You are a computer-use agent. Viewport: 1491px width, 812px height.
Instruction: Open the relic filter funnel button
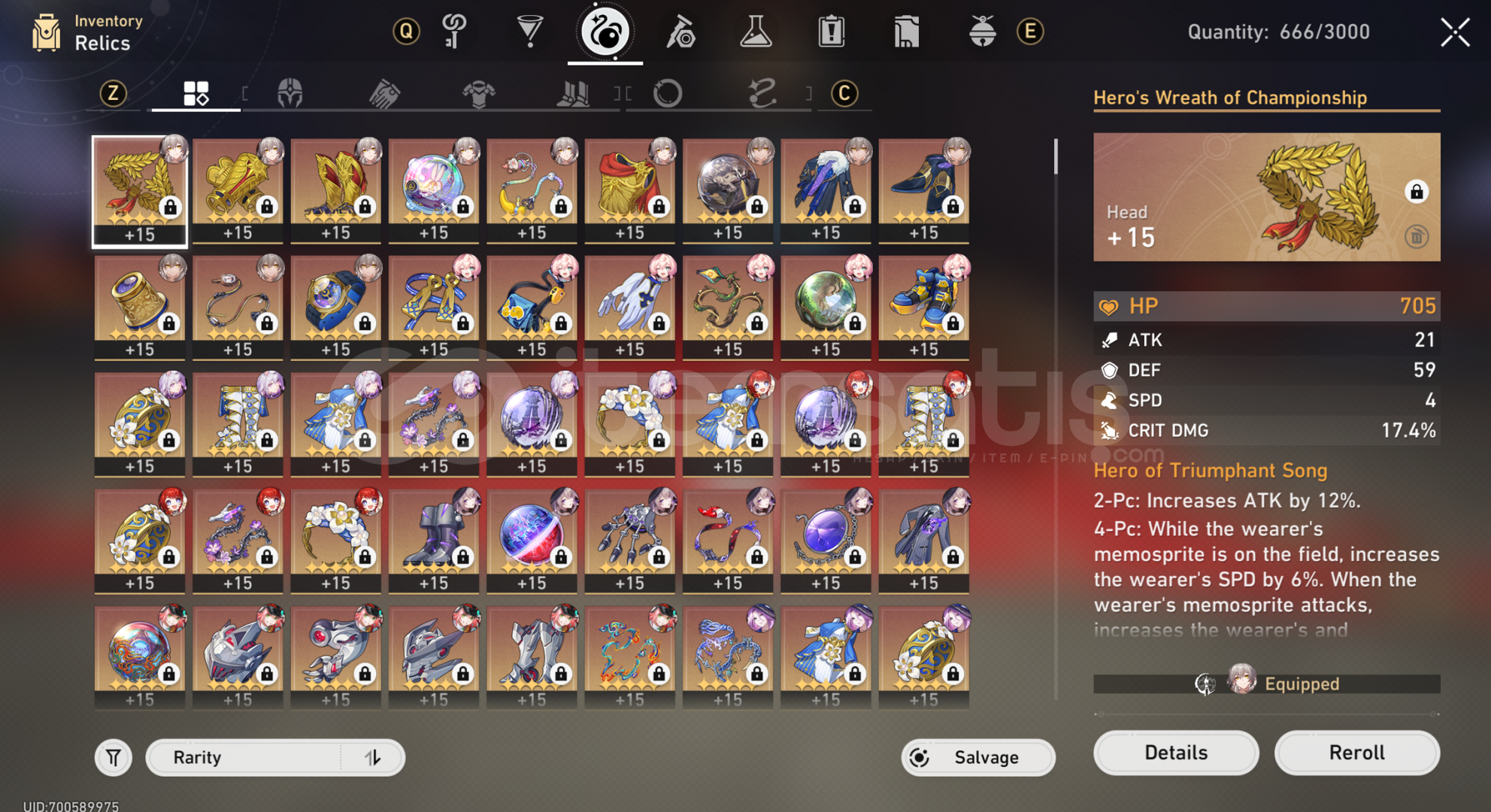pos(114,757)
